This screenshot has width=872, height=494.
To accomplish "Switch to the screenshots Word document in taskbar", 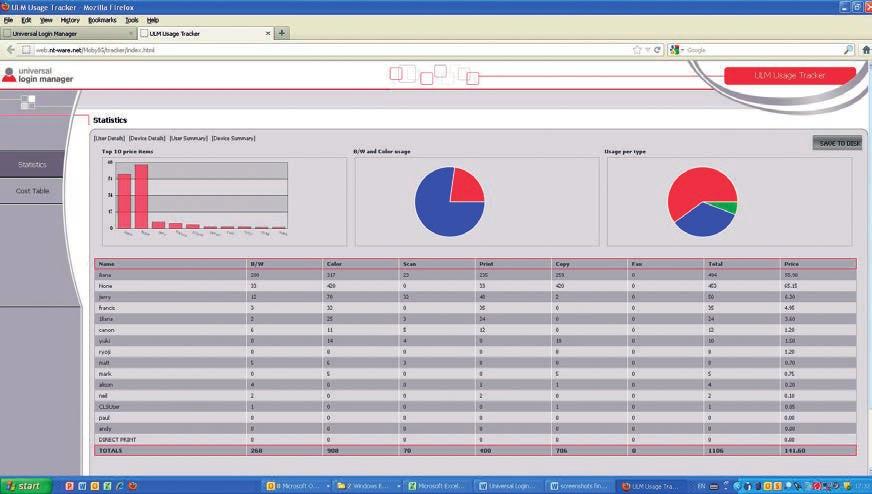I will click(581, 486).
